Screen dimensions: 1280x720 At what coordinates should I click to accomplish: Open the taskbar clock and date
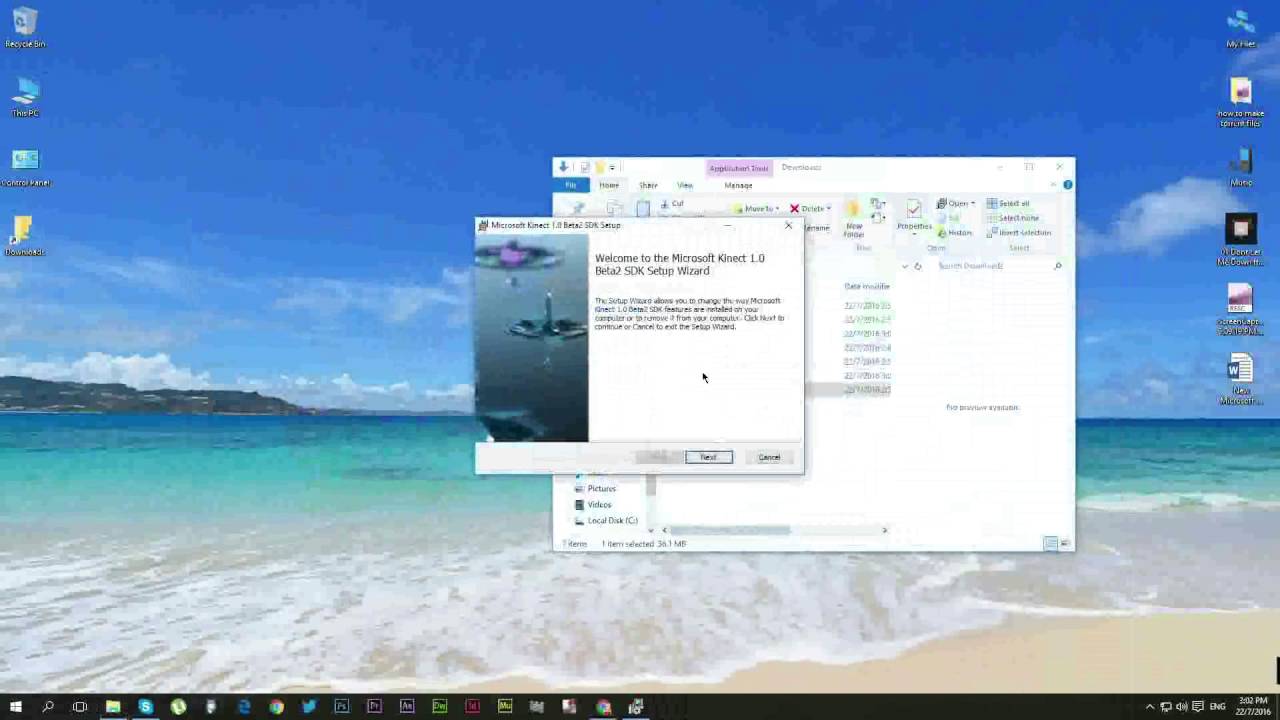point(1252,707)
